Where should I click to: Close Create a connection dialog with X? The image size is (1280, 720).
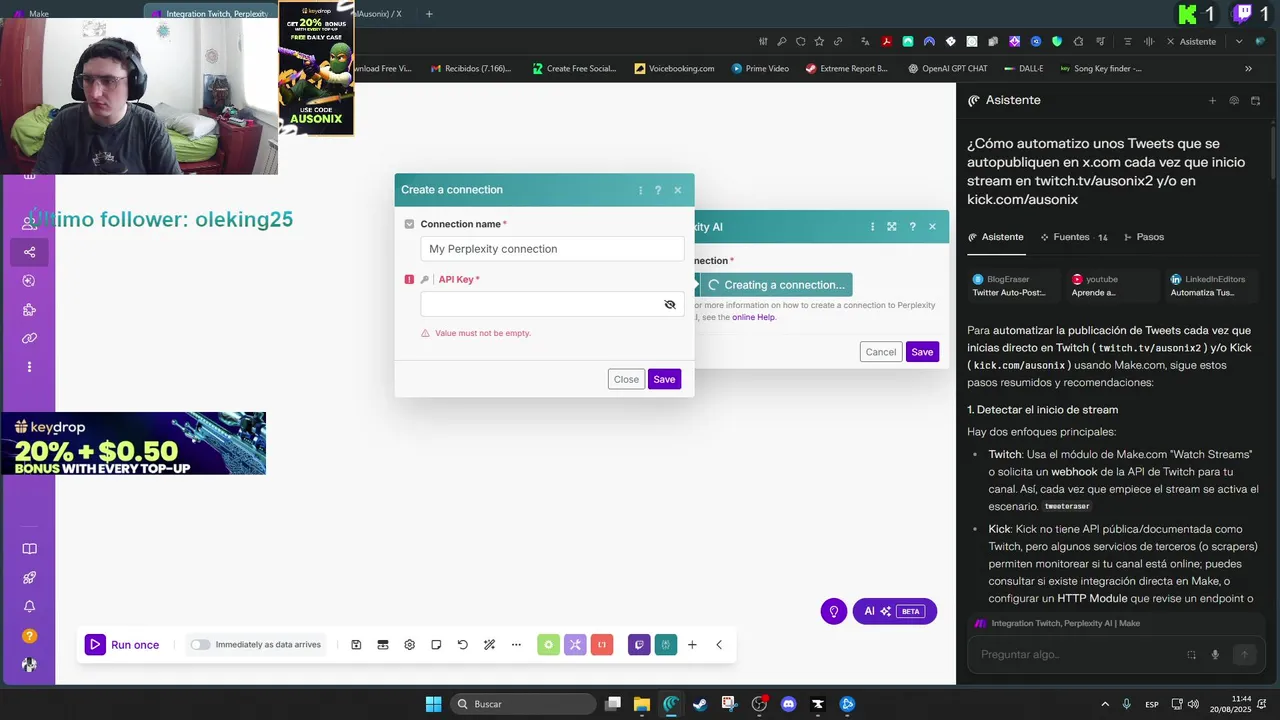(678, 190)
